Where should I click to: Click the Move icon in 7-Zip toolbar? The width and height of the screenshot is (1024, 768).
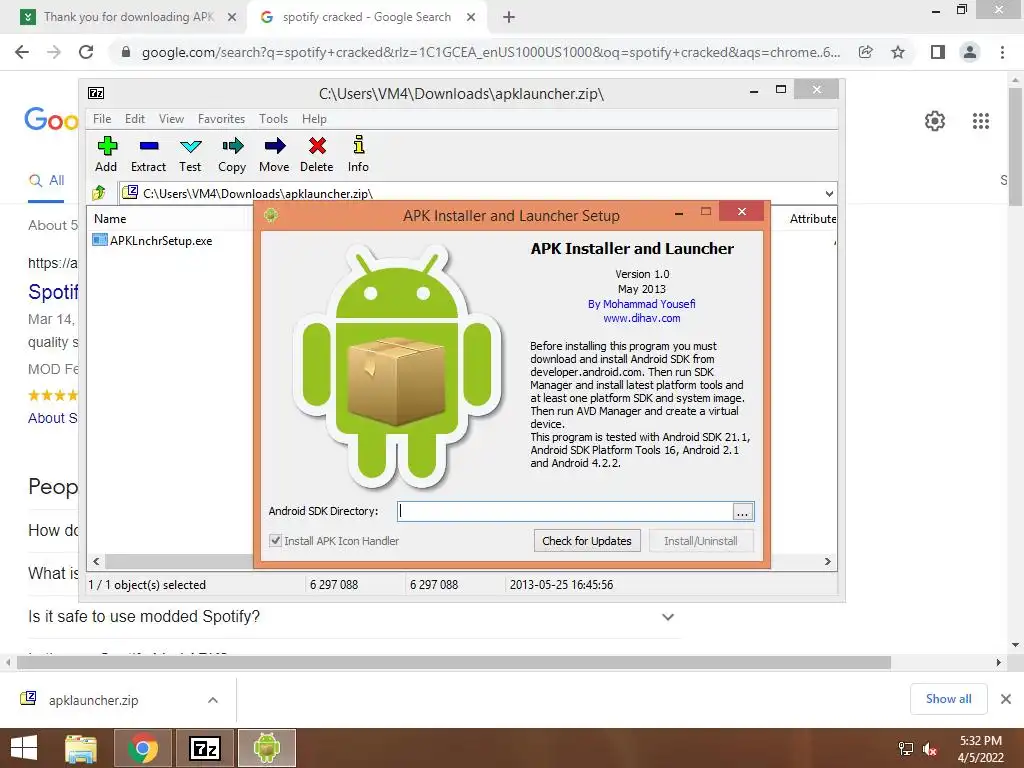click(x=274, y=146)
